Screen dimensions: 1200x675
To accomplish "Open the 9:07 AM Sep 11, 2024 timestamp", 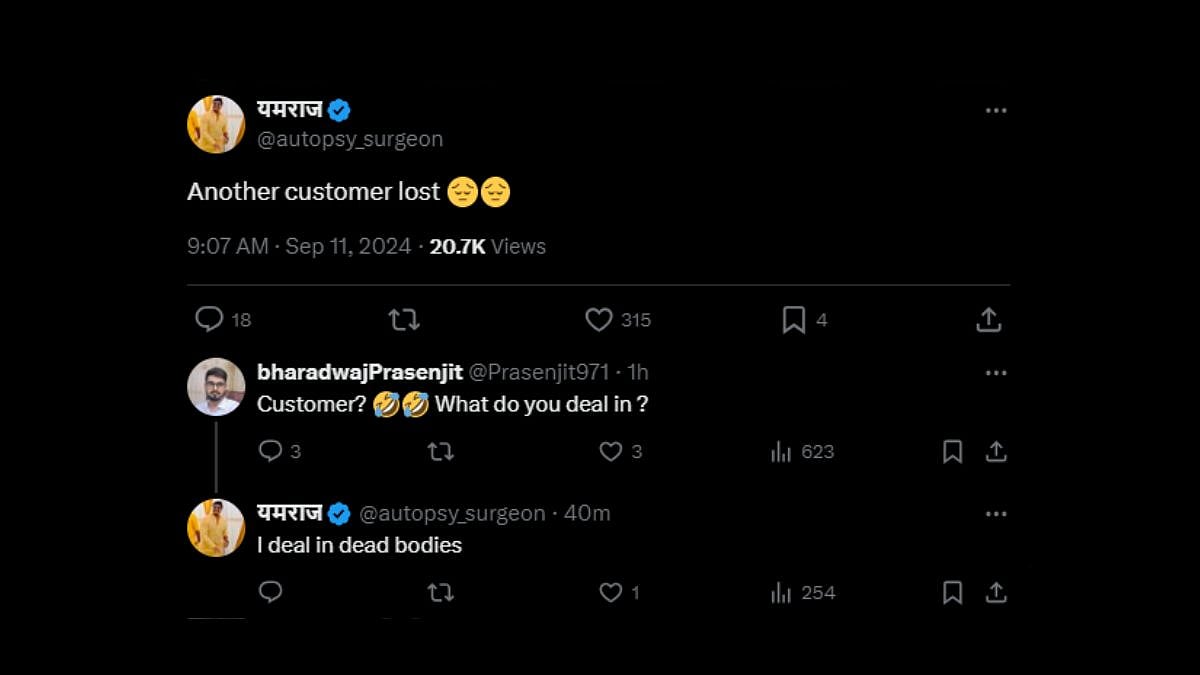I will coord(299,246).
